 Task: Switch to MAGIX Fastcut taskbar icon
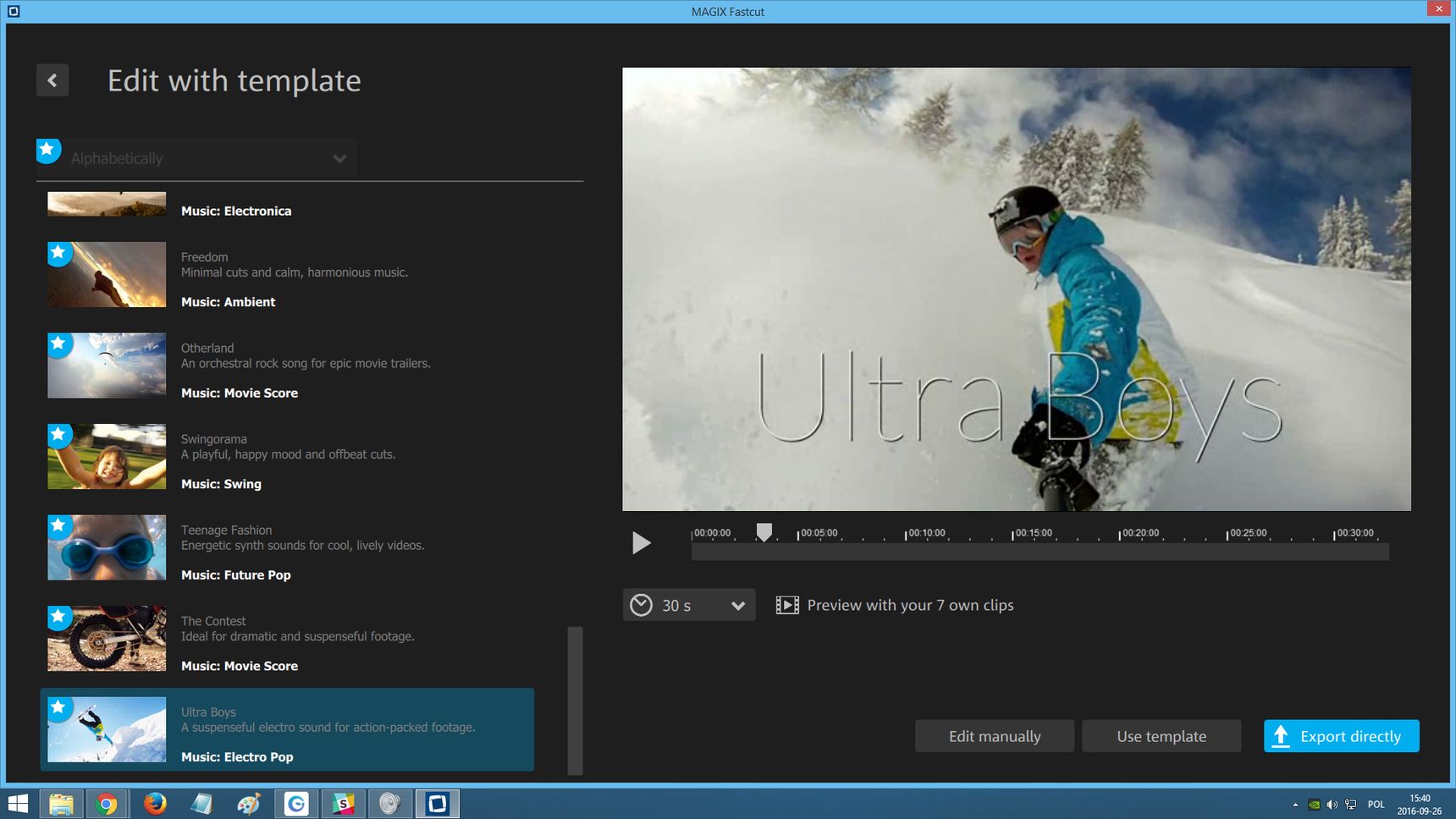(437, 804)
